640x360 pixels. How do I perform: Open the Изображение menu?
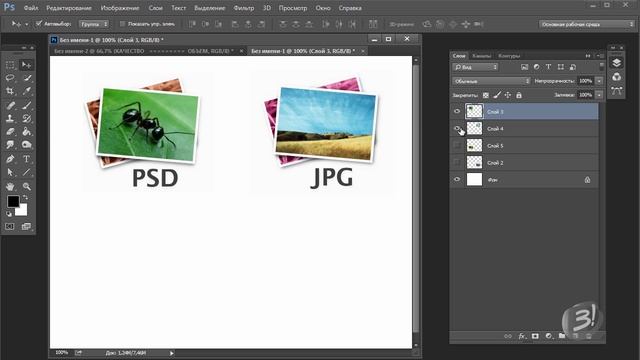click(x=120, y=8)
